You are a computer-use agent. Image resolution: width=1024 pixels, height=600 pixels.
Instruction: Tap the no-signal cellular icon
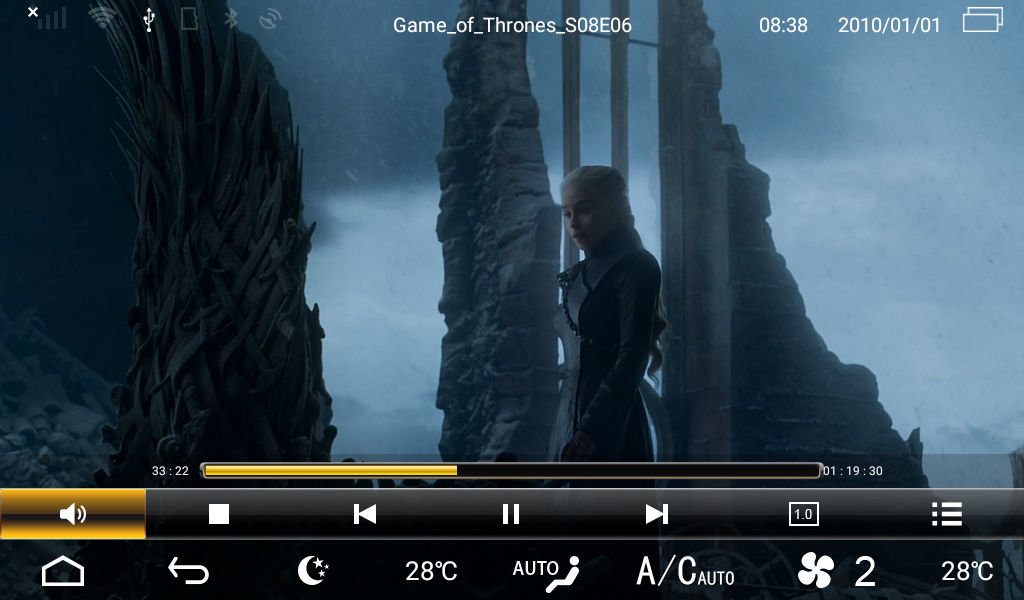[x=47, y=17]
